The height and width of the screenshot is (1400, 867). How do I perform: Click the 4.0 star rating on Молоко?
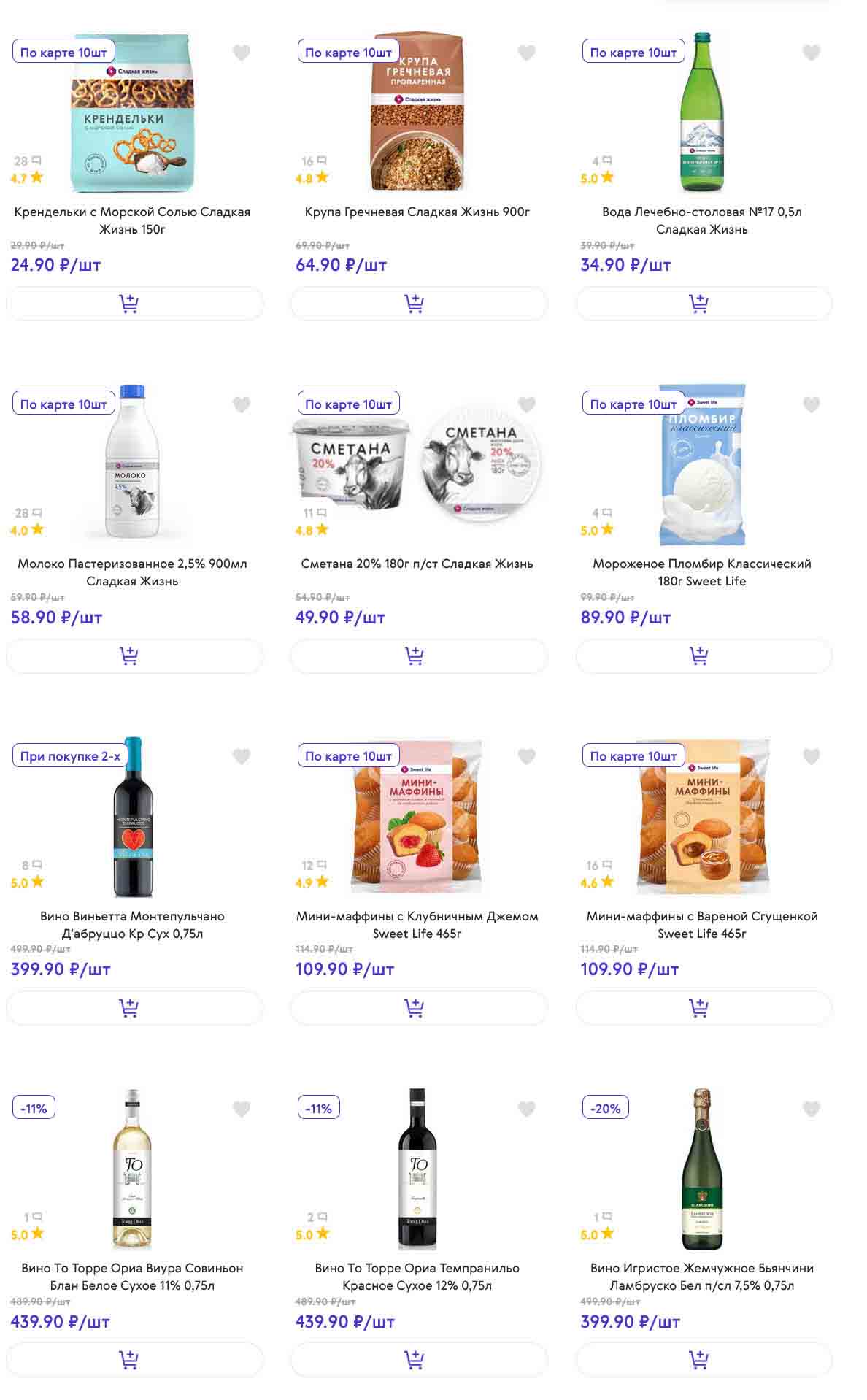coord(27,531)
